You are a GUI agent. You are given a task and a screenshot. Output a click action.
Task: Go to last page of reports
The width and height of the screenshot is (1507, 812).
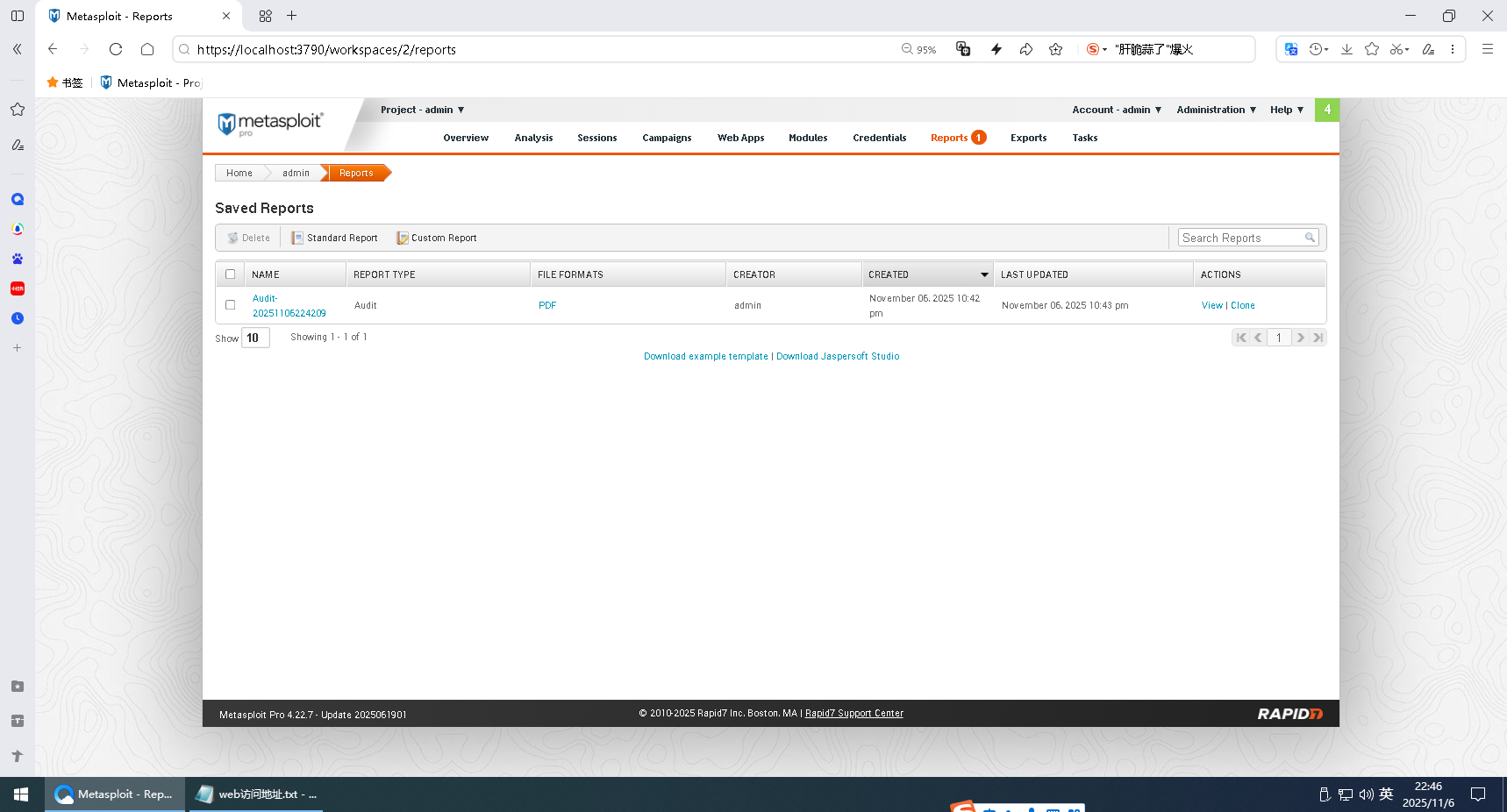[1318, 338]
